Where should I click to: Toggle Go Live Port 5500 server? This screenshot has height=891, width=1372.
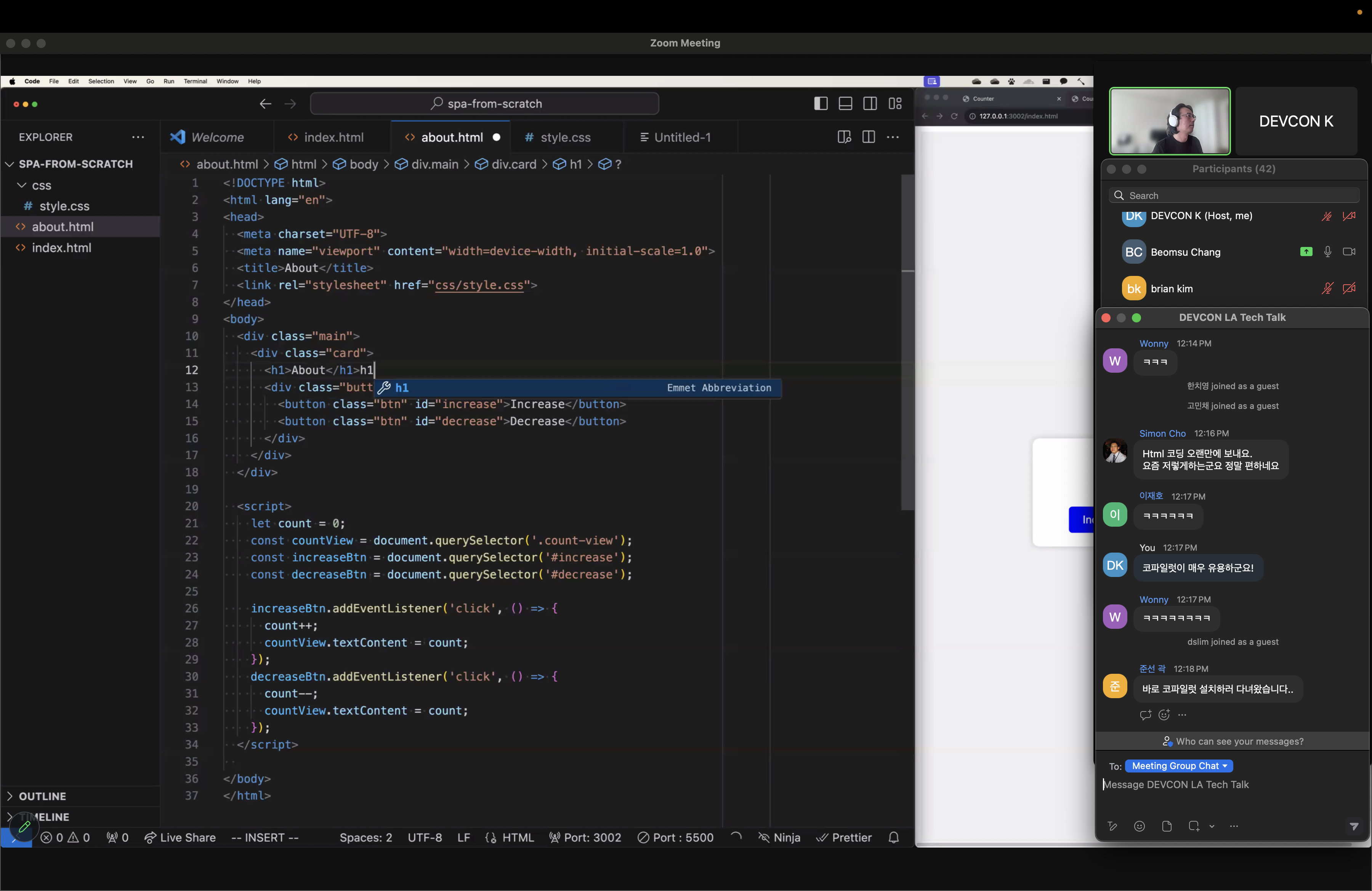click(x=676, y=837)
